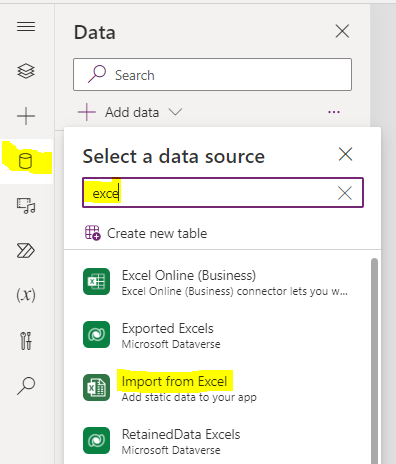Screen dimensions: 396x464
Task: Open the Tree view layers icon
Action: (x=26, y=71)
